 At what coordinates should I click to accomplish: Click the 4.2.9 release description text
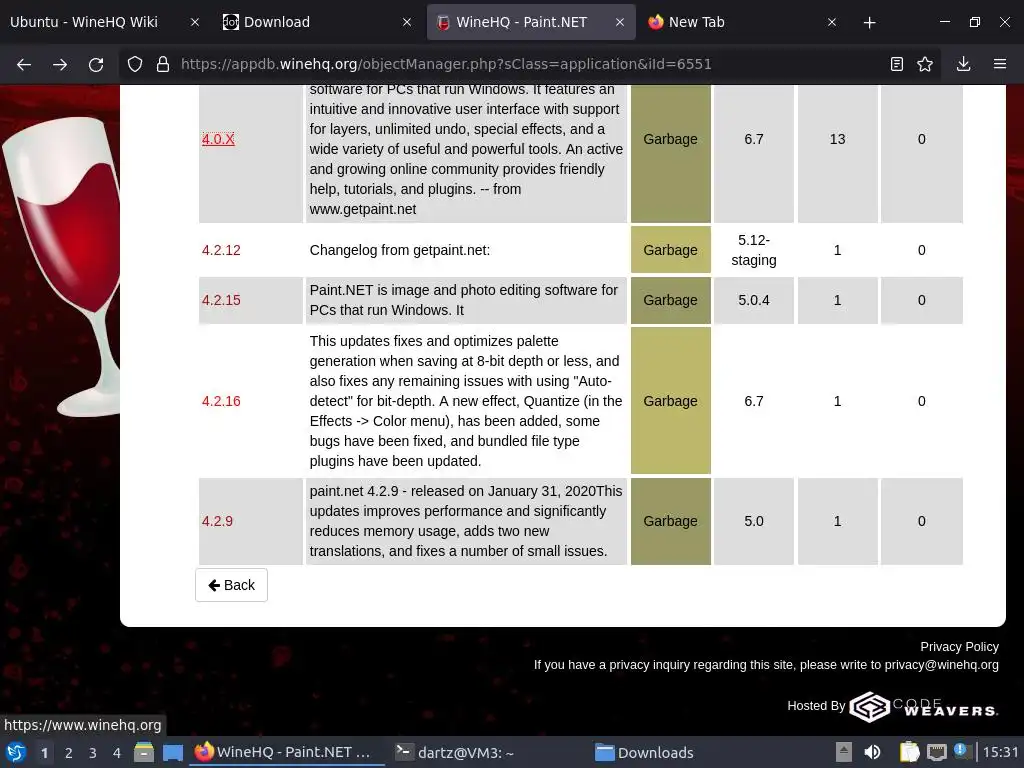[x=466, y=521]
